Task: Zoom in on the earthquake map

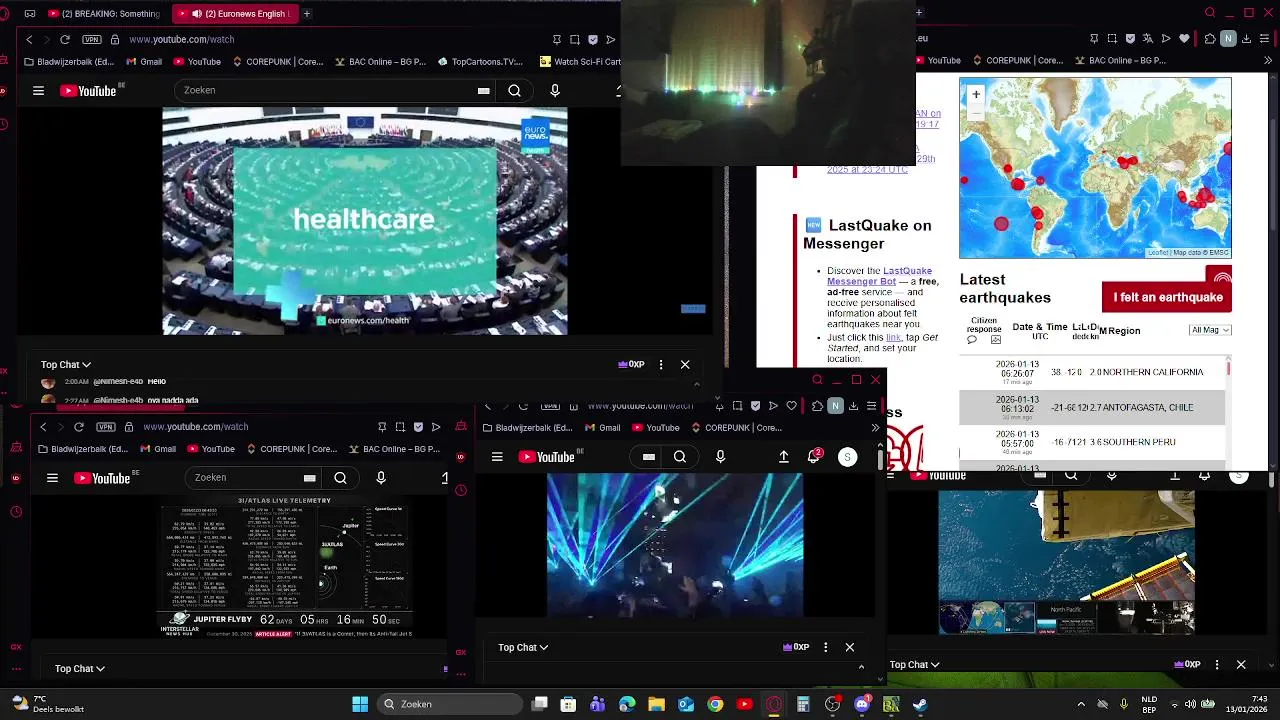Action: click(976, 94)
